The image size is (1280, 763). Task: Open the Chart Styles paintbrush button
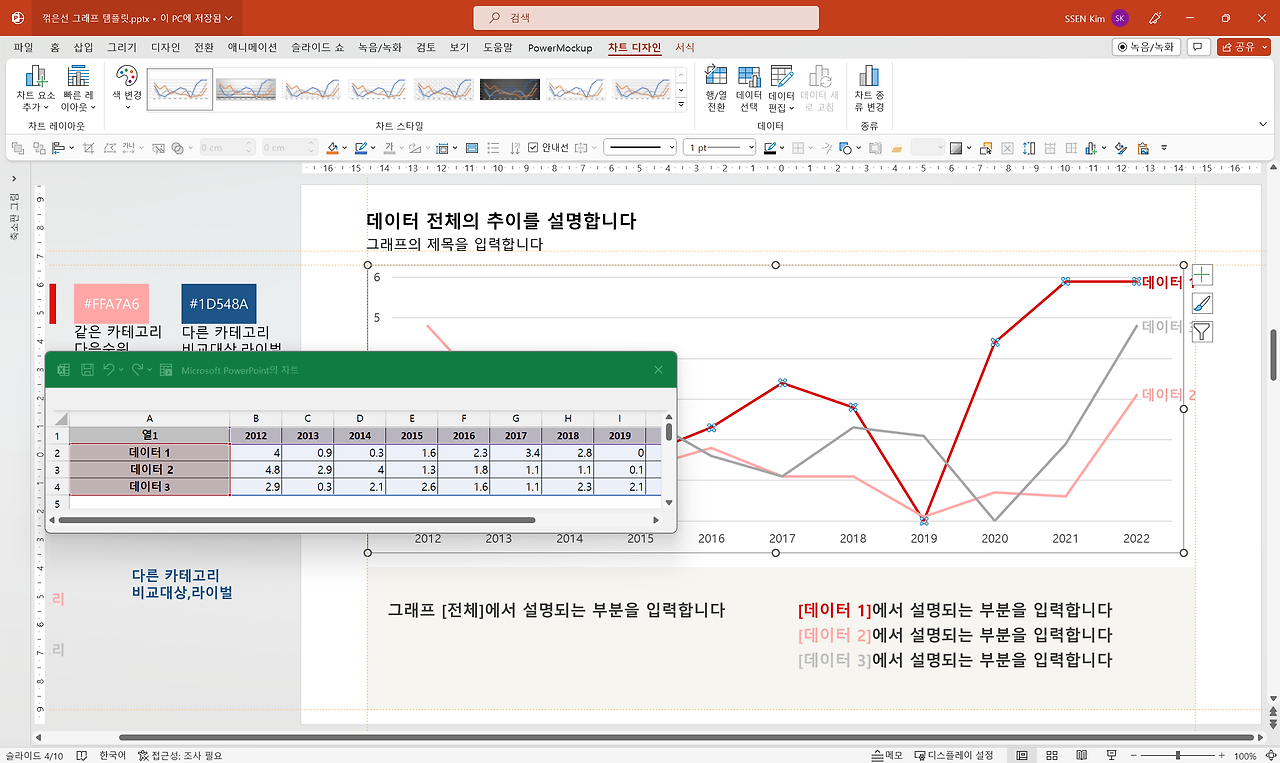[1202, 303]
